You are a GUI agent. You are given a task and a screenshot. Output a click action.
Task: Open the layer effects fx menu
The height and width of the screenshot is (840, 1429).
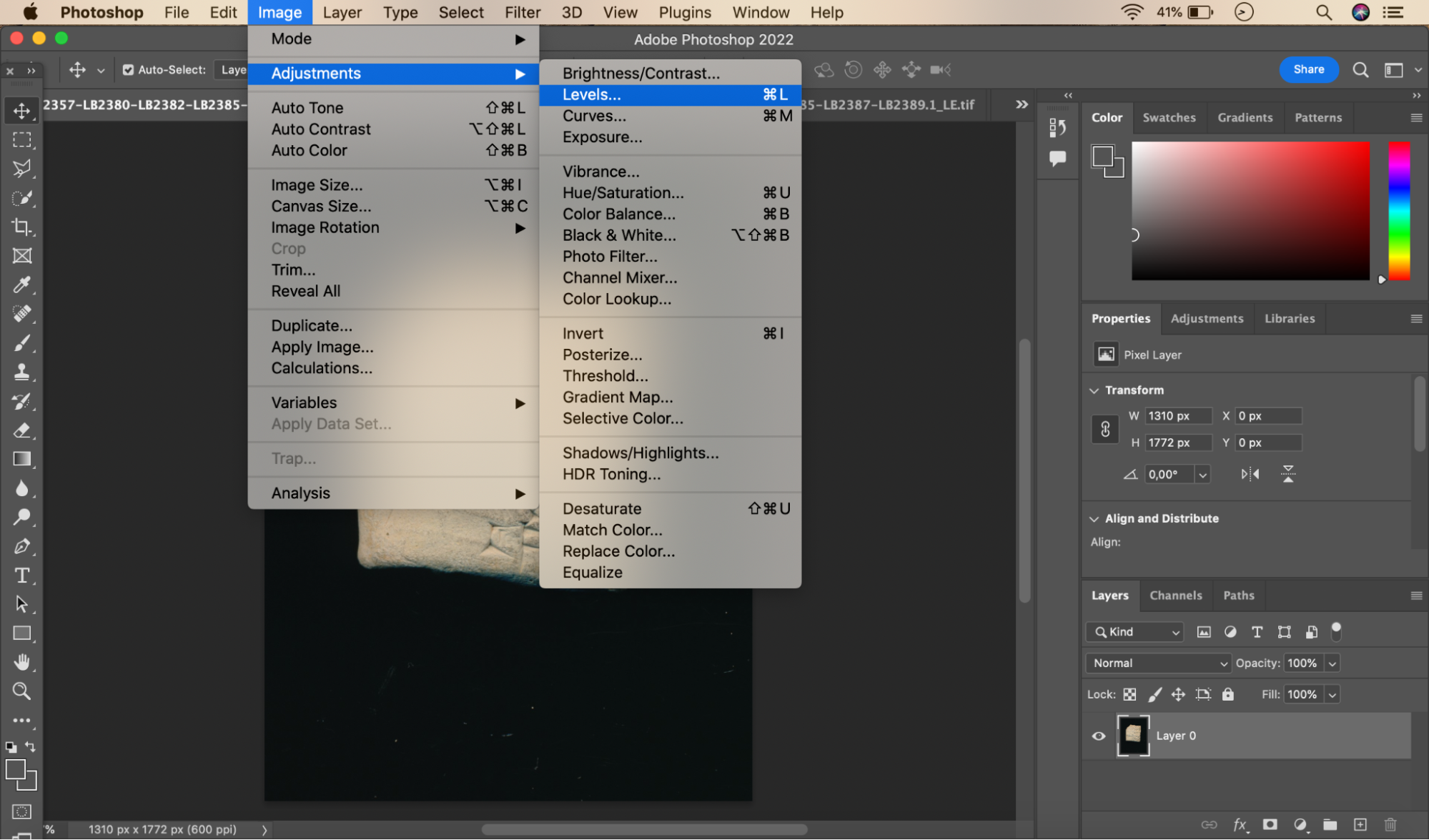(1240, 824)
